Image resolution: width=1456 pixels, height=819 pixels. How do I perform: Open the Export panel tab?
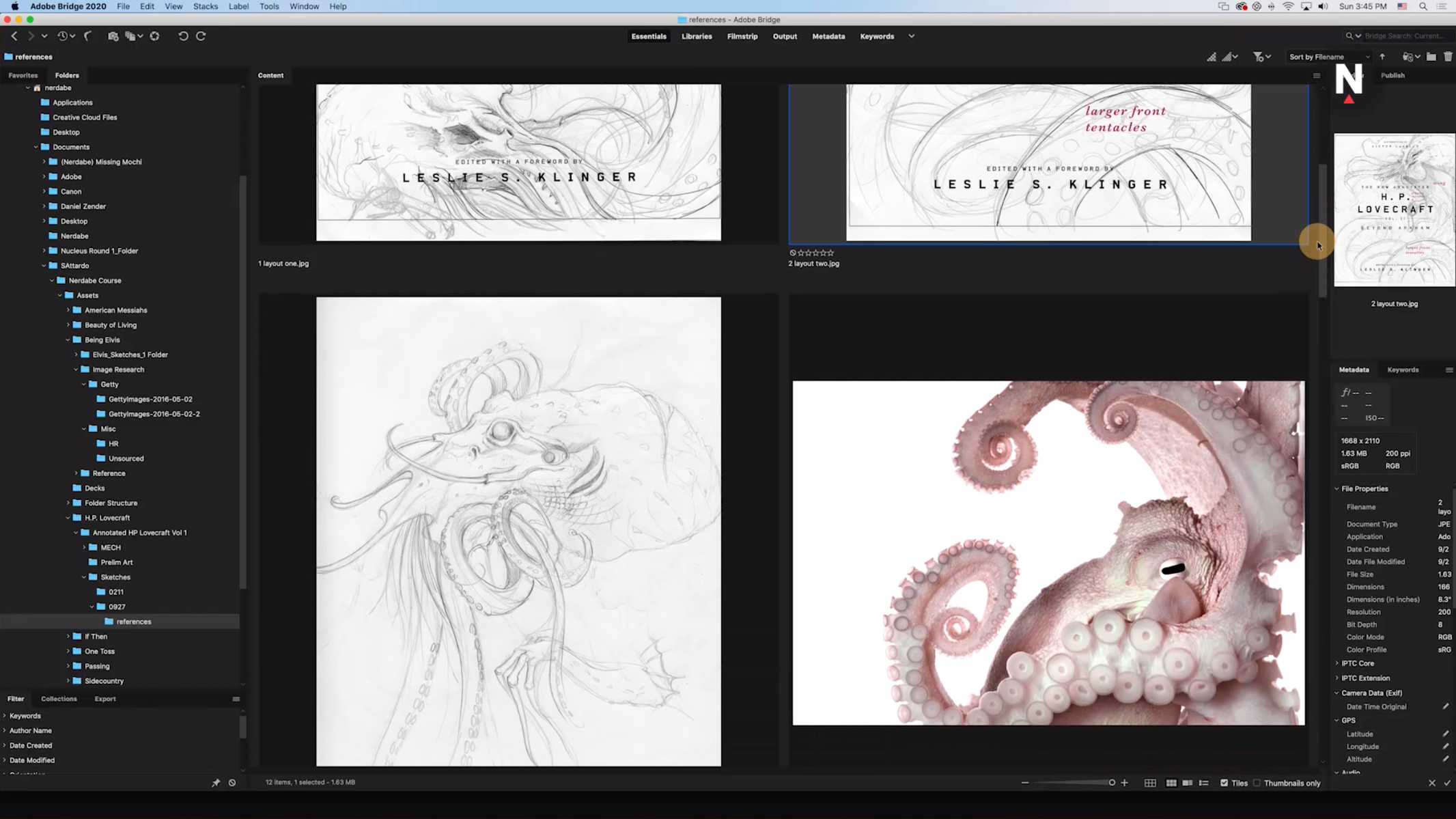click(x=104, y=699)
